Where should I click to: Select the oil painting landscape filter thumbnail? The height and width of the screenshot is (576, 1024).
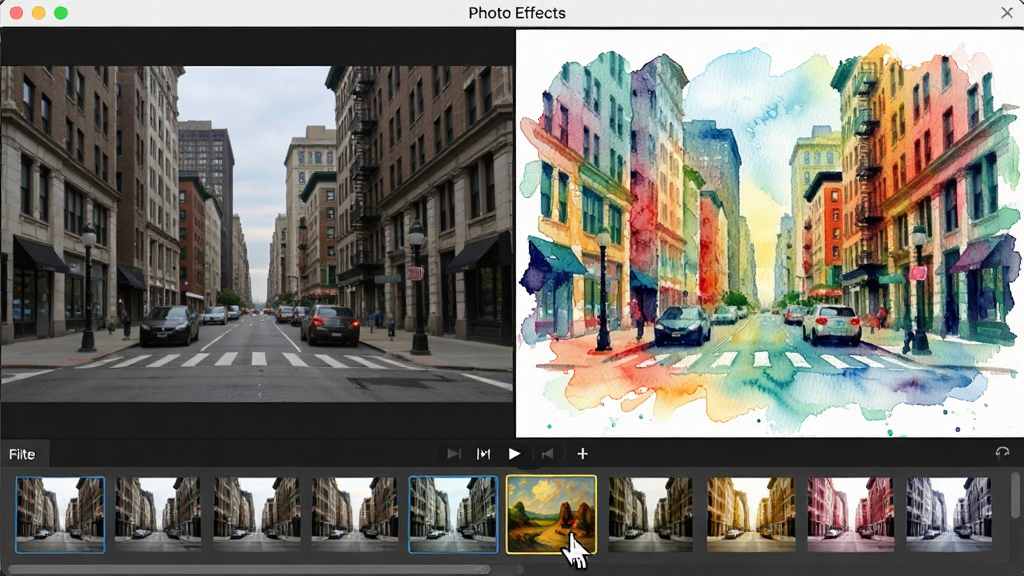[551, 515]
